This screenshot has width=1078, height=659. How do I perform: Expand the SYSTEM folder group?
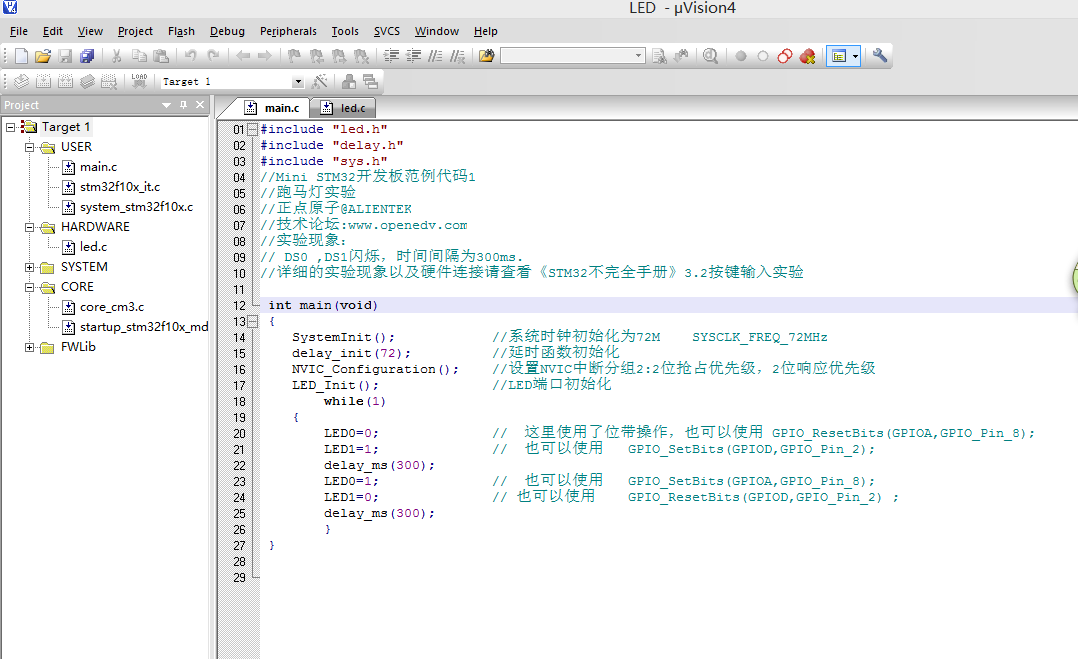pos(30,267)
